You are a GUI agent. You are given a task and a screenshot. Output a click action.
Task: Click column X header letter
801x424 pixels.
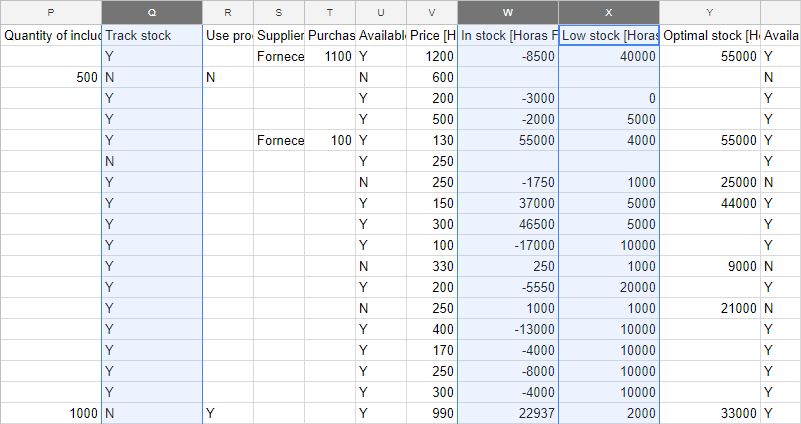(x=608, y=12)
